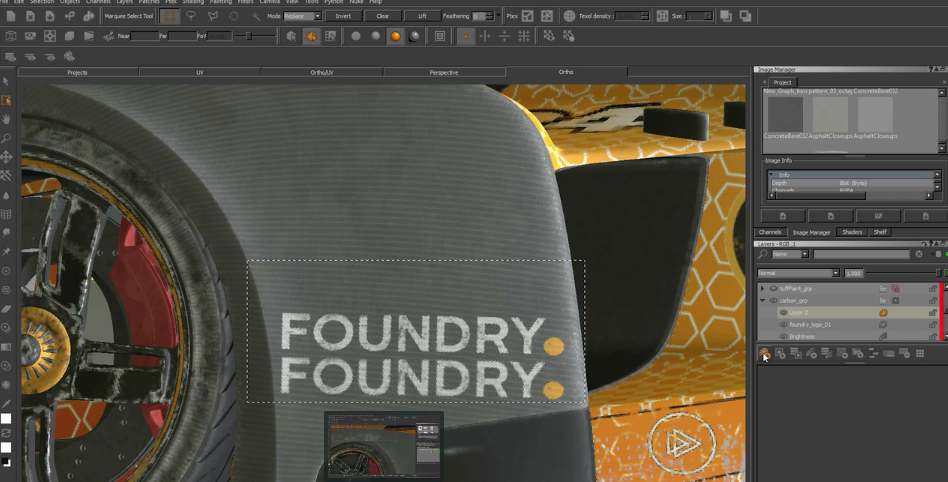Click the vertical mirror symmetry icon

[504, 36]
